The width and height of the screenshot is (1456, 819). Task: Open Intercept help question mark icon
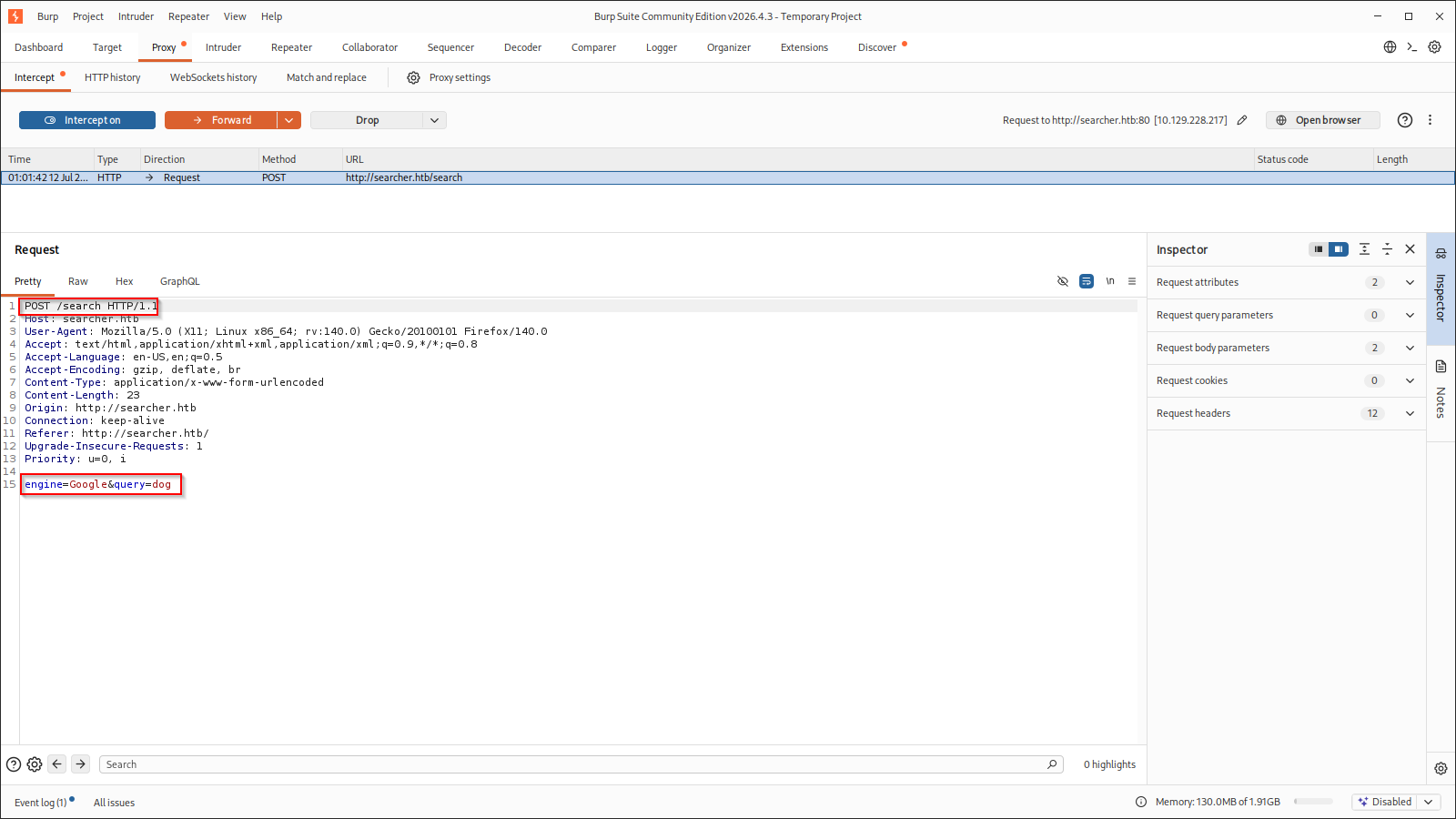[1405, 120]
